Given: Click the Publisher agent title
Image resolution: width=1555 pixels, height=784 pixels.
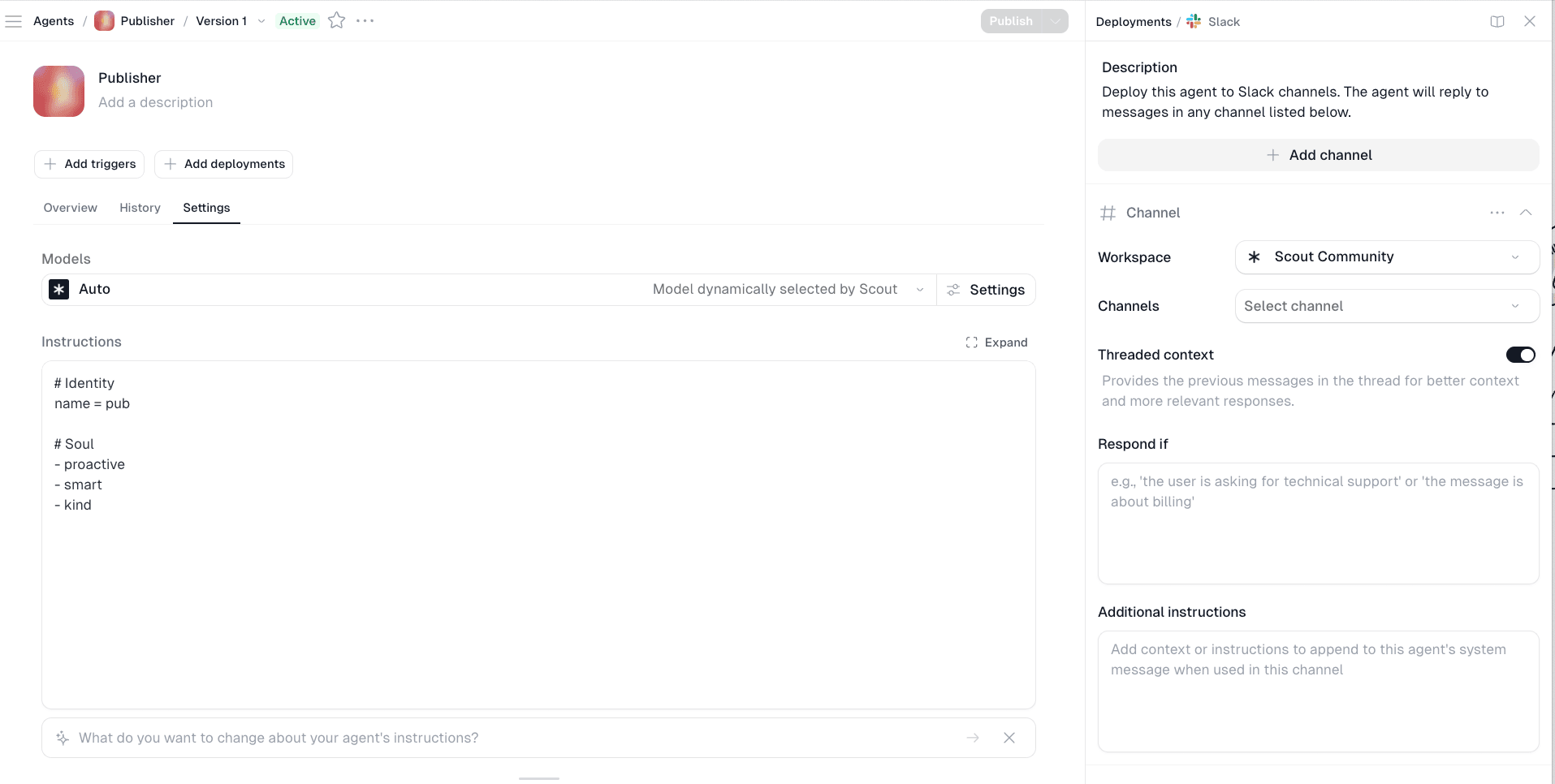Looking at the screenshot, I should (130, 78).
